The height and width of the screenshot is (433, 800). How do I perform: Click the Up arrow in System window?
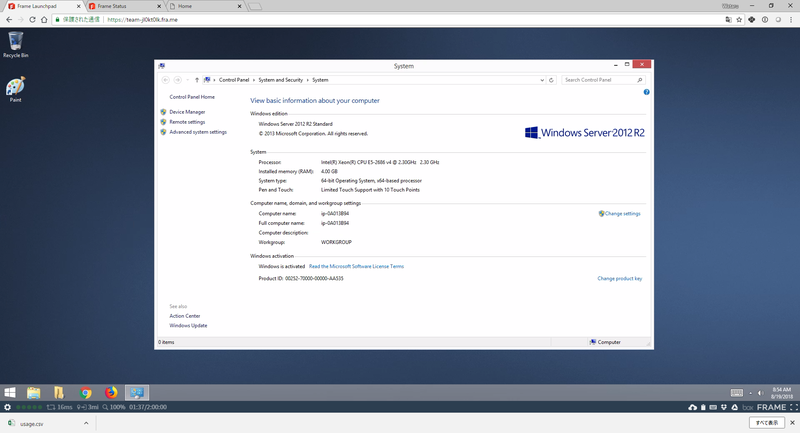[197, 80]
